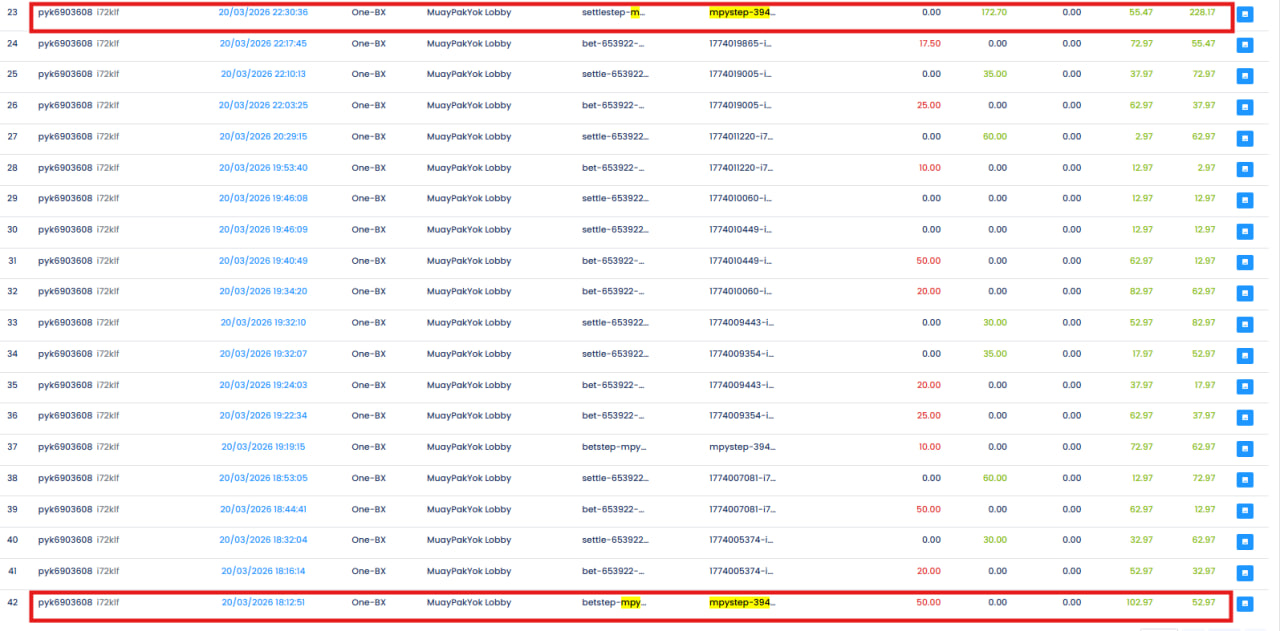Select the bet-653922 transaction cell in row 24
The height and width of the screenshot is (631, 1280).
point(613,44)
